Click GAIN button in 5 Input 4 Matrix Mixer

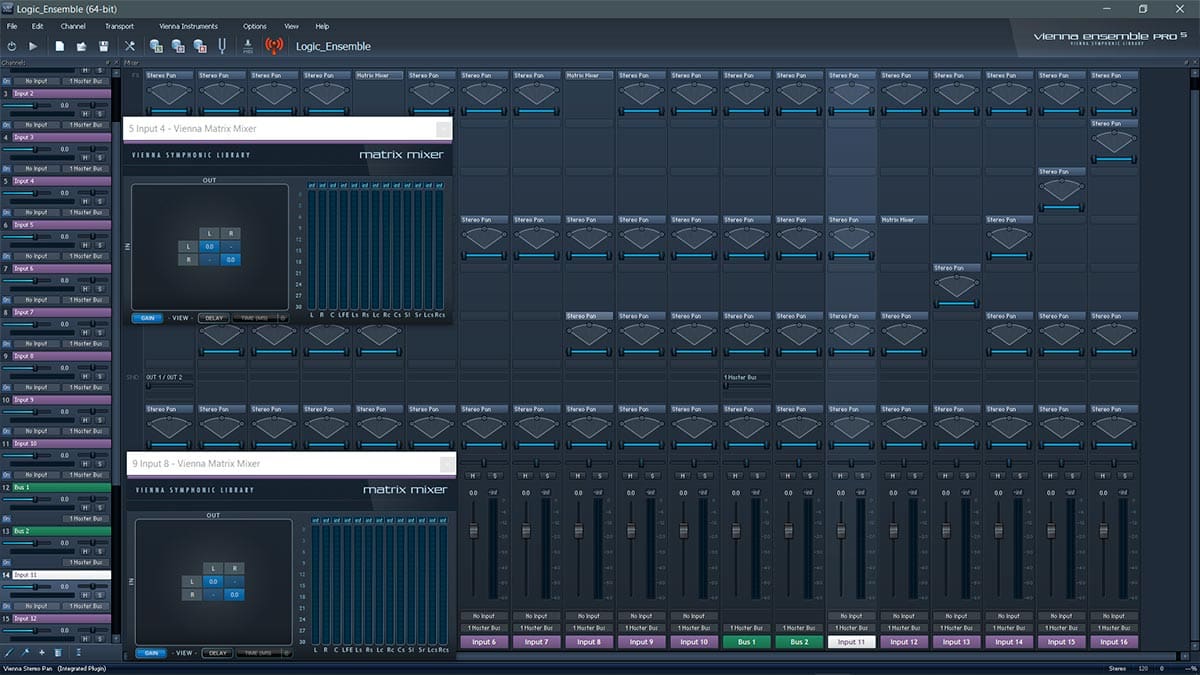tap(147, 317)
